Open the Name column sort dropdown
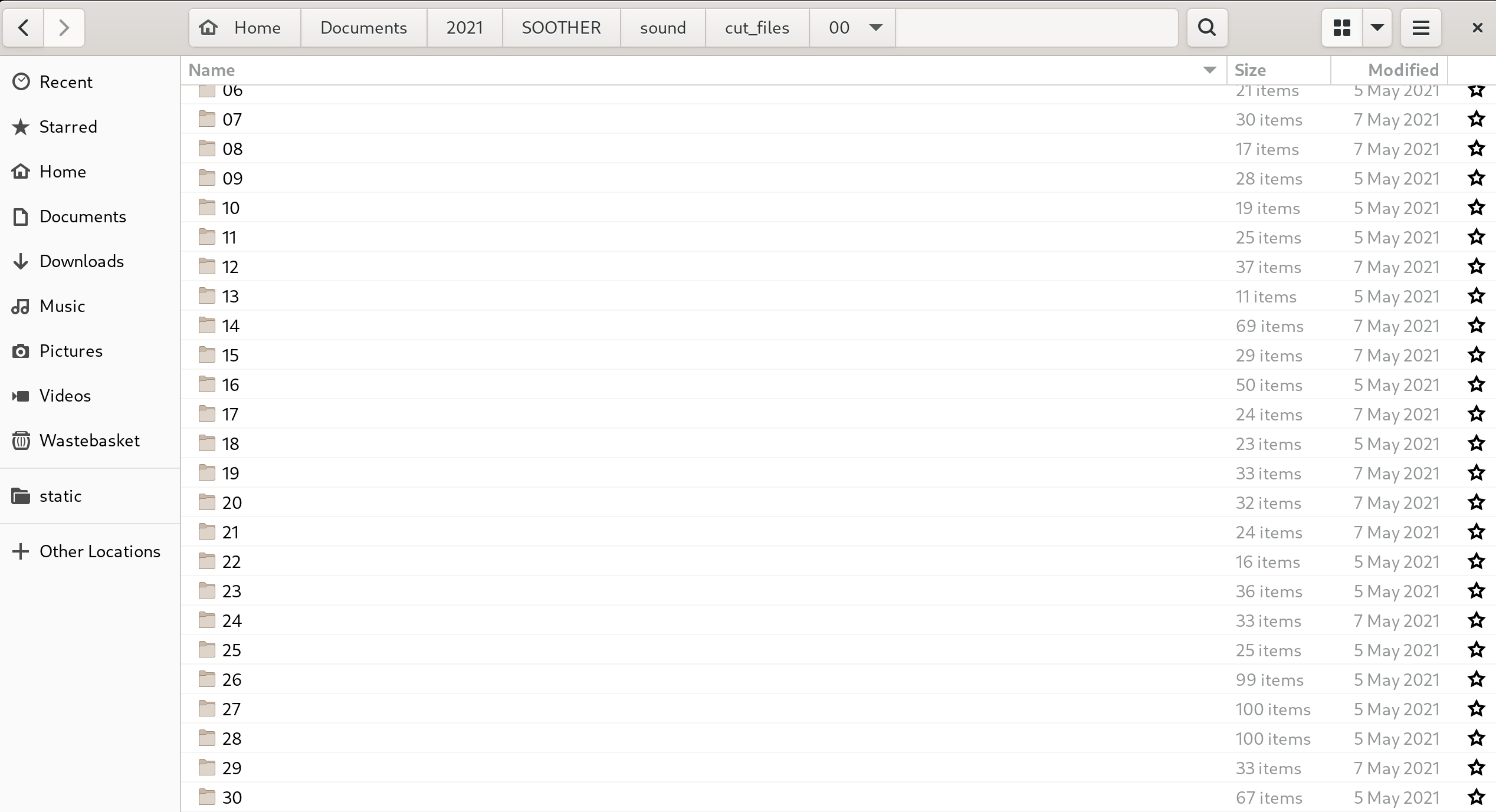The width and height of the screenshot is (1496, 812). (x=1210, y=70)
